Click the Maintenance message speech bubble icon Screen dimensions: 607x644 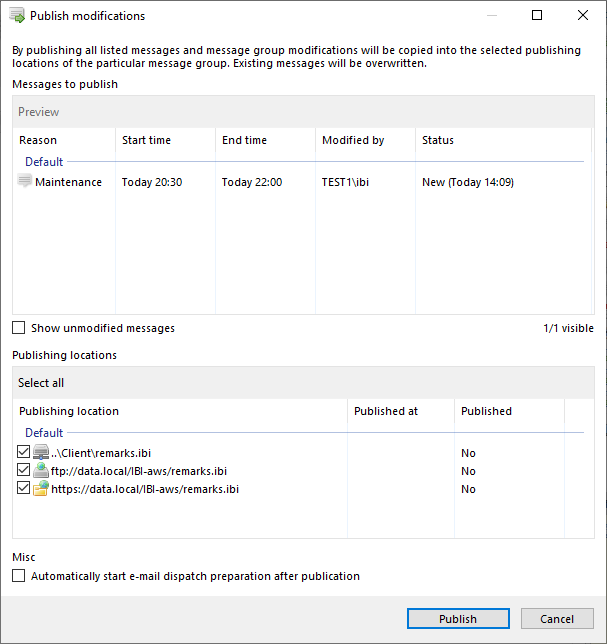[x=25, y=181]
